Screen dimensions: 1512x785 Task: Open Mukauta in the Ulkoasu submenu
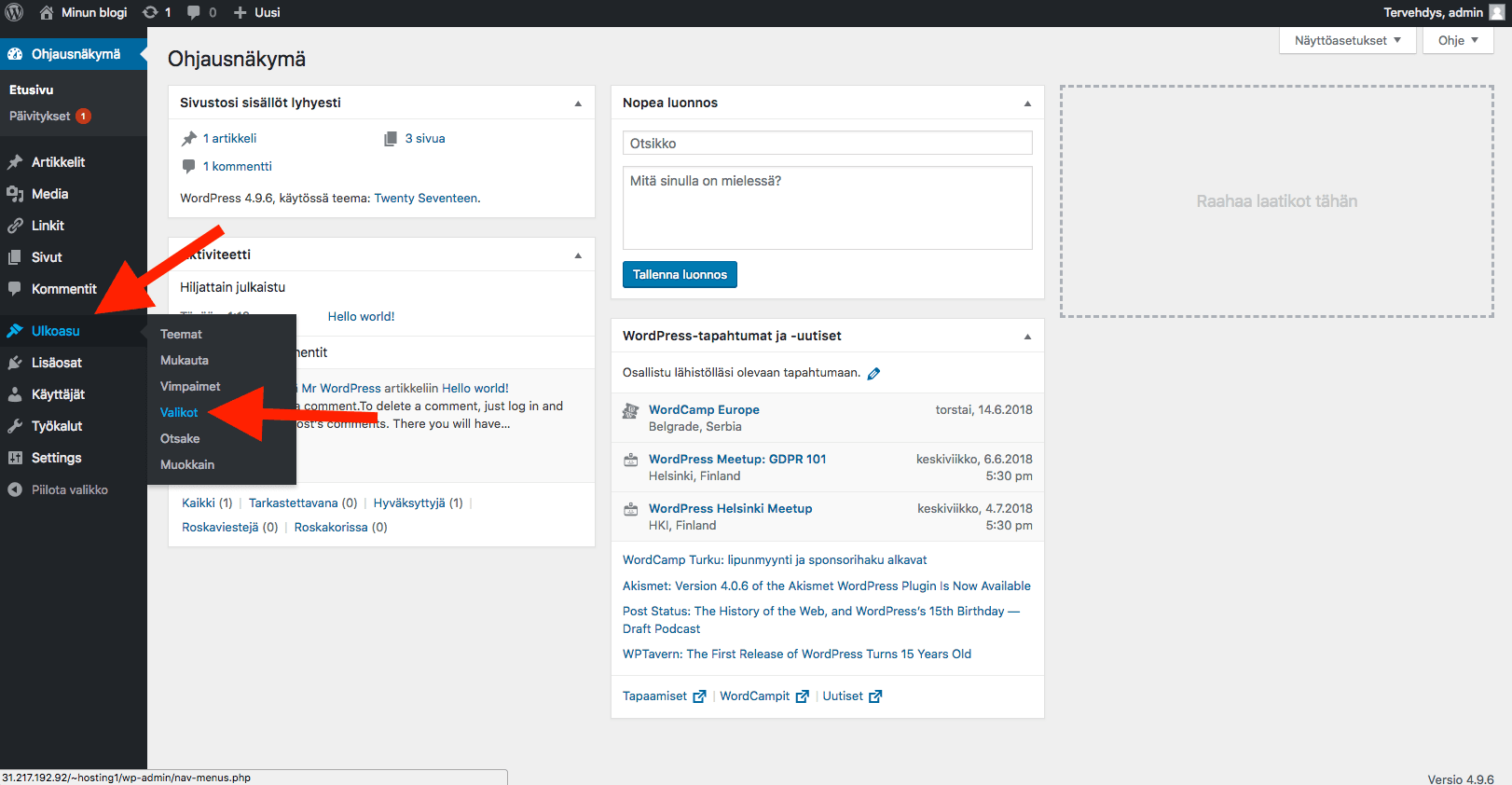pos(185,360)
